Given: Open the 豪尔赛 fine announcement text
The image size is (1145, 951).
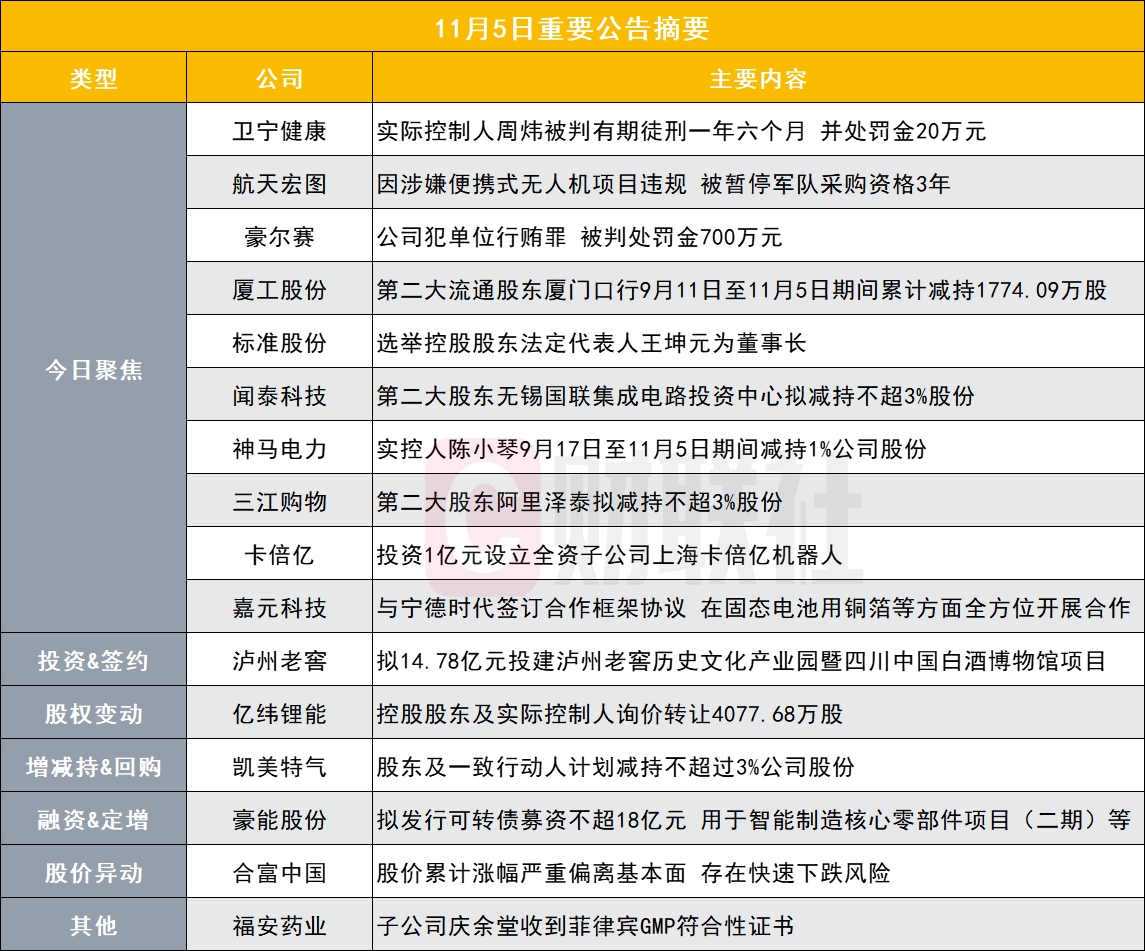Looking at the screenshot, I should pyautogui.click(x=580, y=237).
